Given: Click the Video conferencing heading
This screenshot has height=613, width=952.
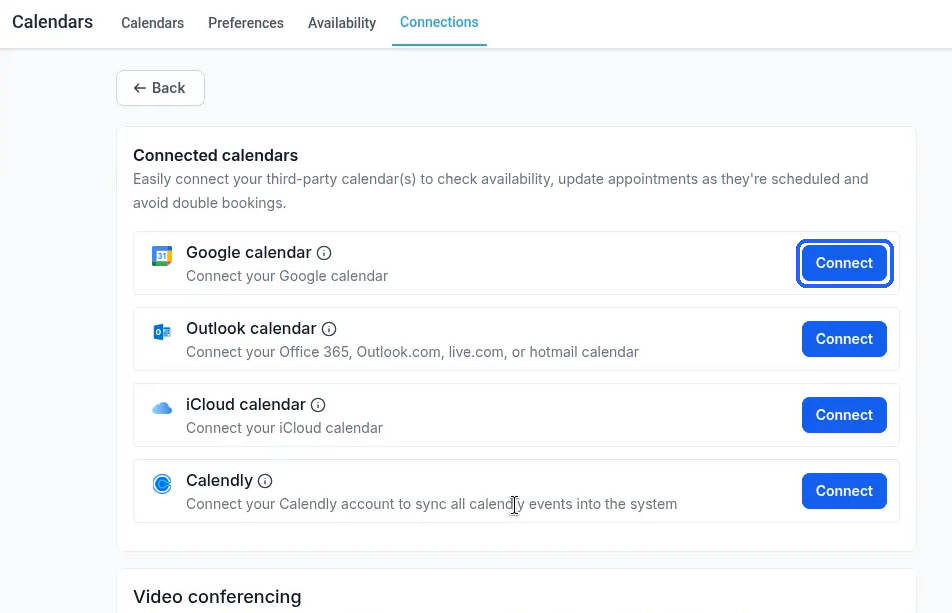Looking at the screenshot, I should coord(217,597).
